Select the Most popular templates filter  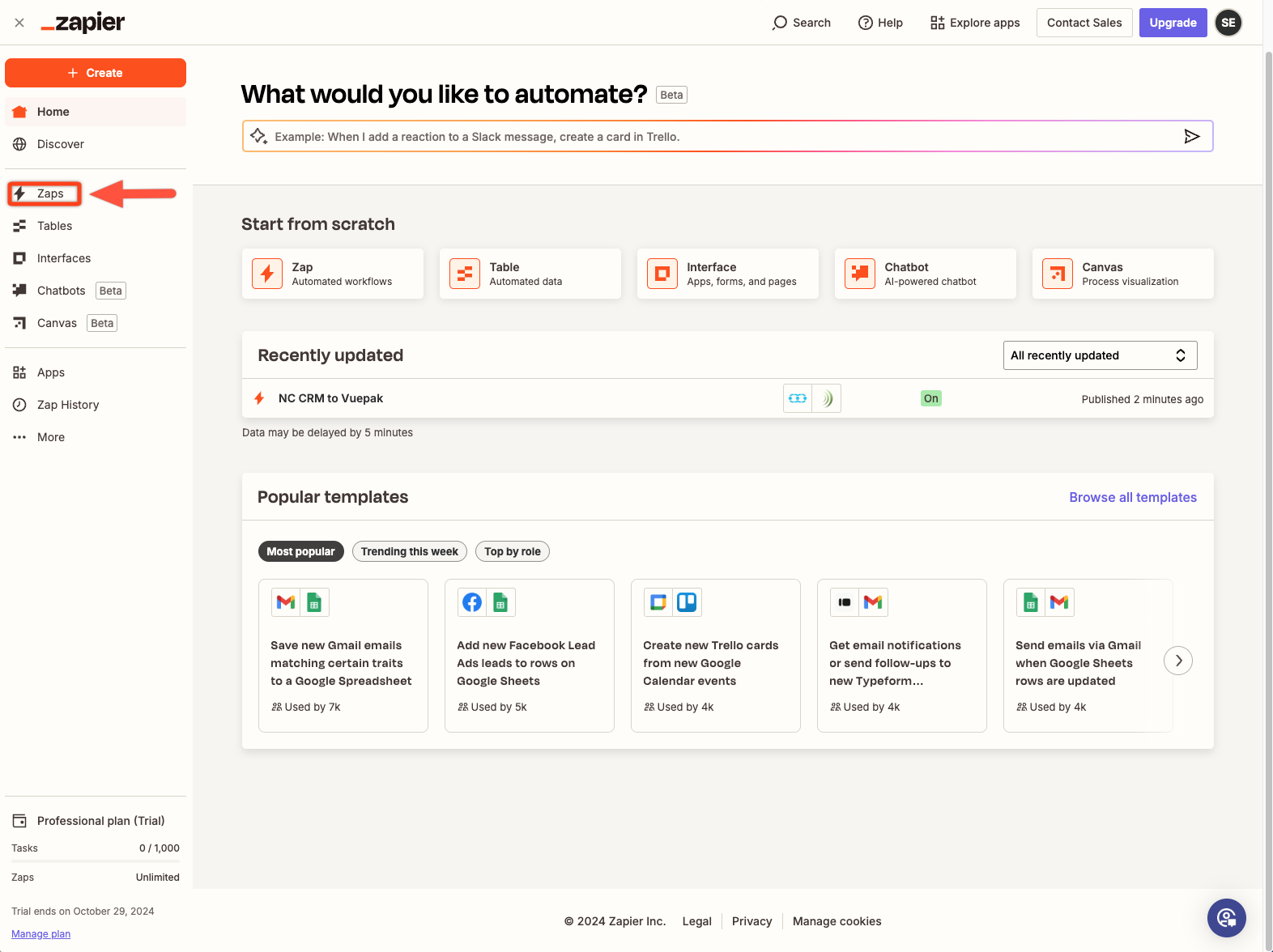pos(300,551)
